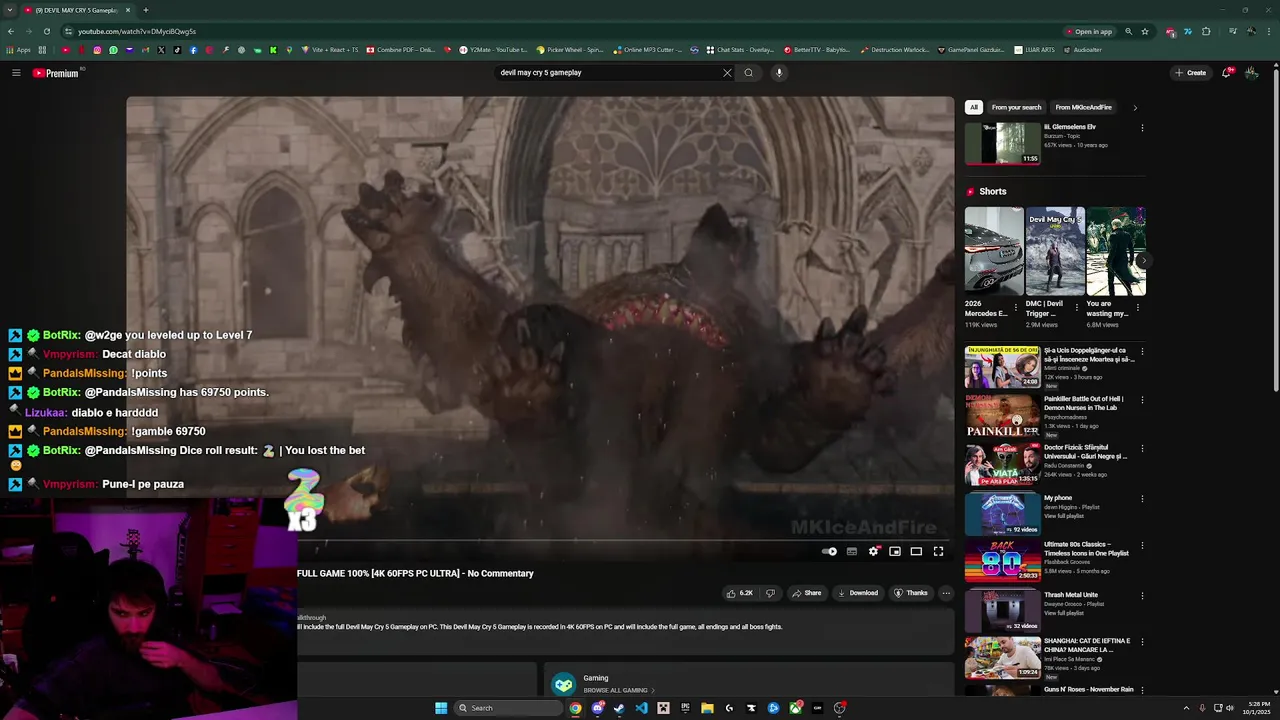Screen dimensions: 1280x720
Task: Click the browser back arrow
Action: (11, 31)
